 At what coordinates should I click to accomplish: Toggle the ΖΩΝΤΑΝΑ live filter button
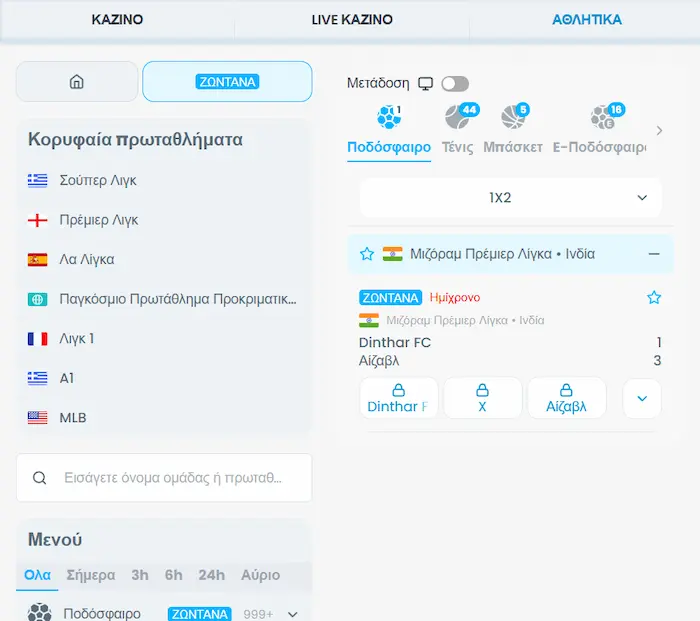[227, 82]
